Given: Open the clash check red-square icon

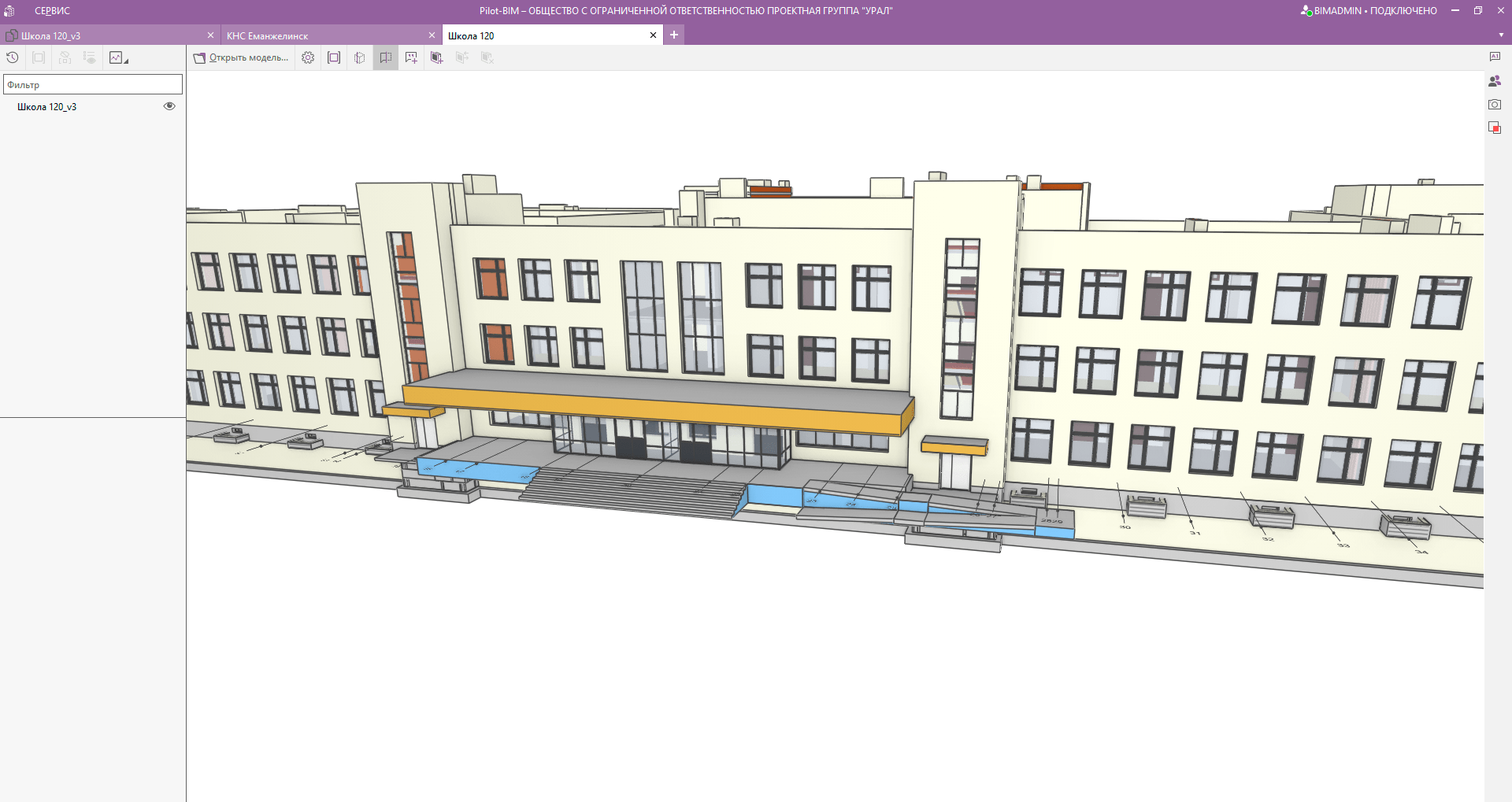Looking at the screenshot, I should click(x=1495, y=128).
